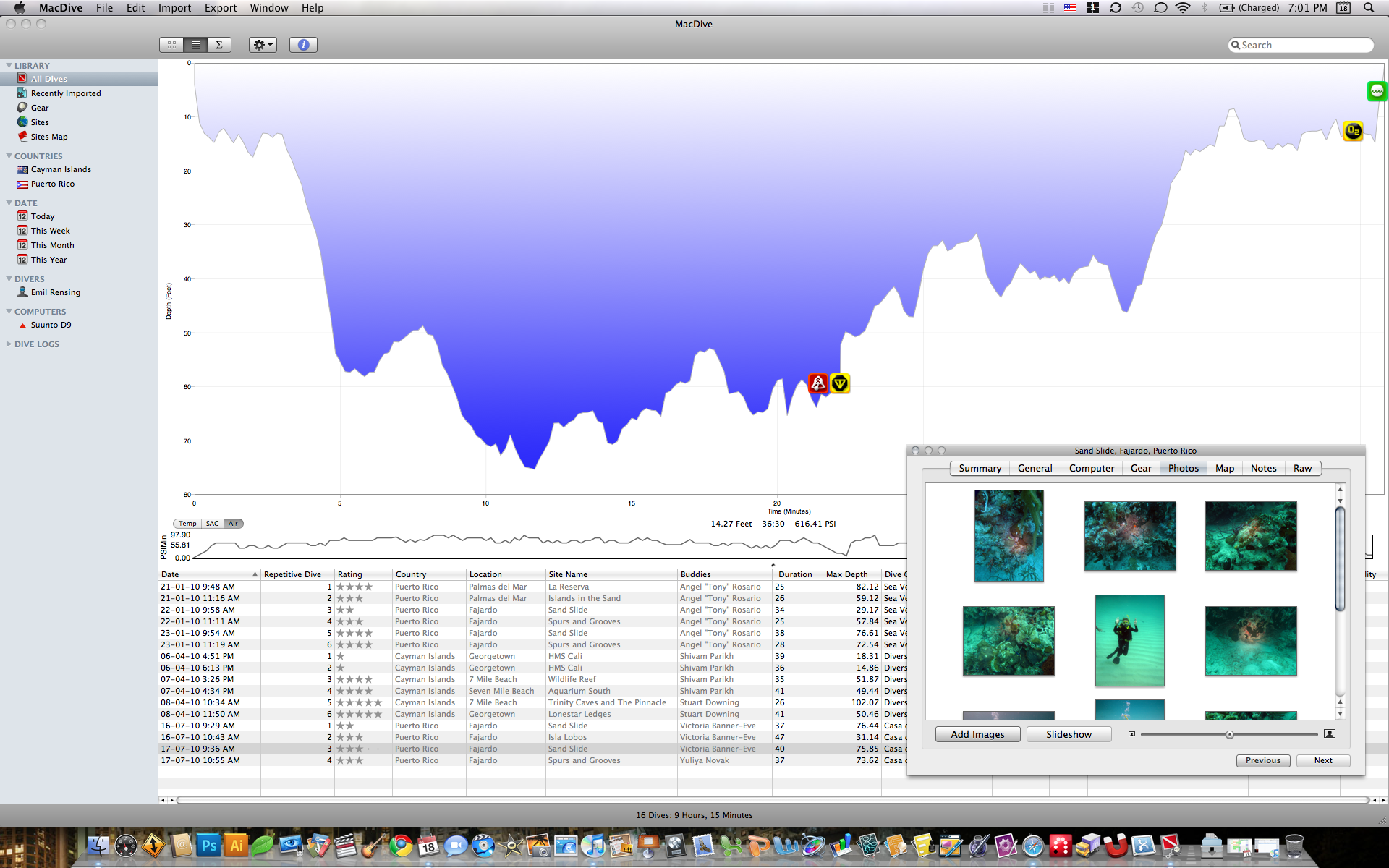
Task: Select Suunto D9 computer
Action: (x=51, y=325)
